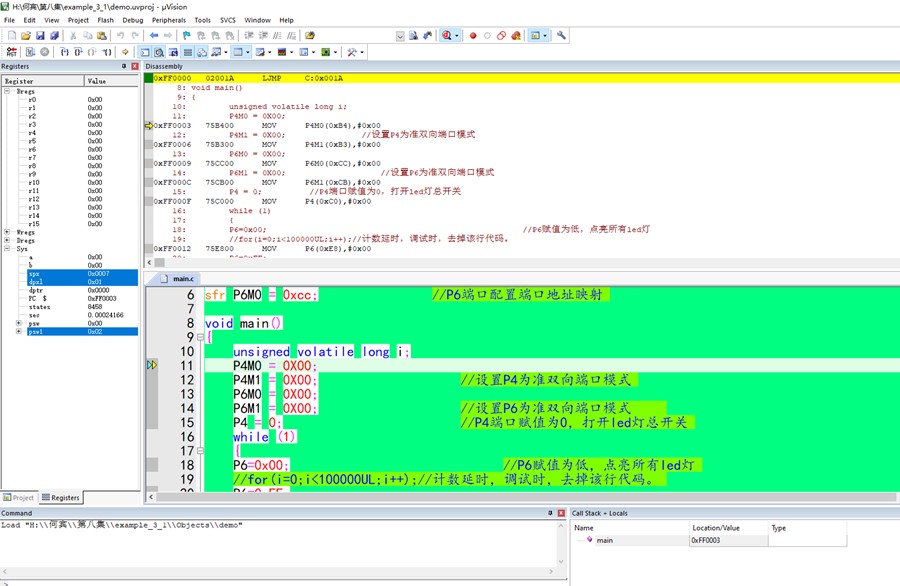This screenshot has height=586, width=900.
Task: Switch to the Project tab
Action: pos(19,497)
